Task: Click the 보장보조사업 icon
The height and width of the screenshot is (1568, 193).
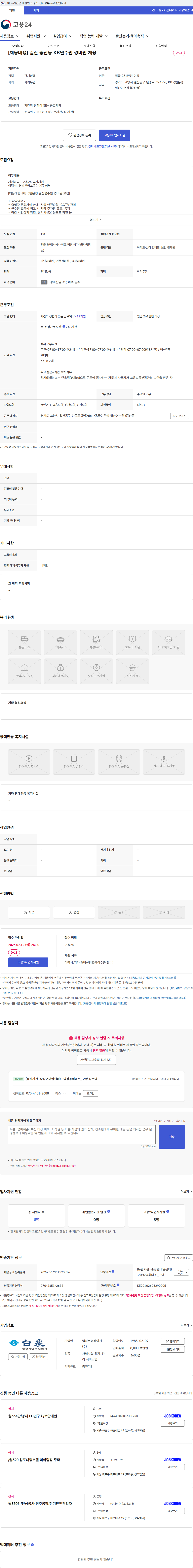Action: pyautogui.click(x=96, y=671)
